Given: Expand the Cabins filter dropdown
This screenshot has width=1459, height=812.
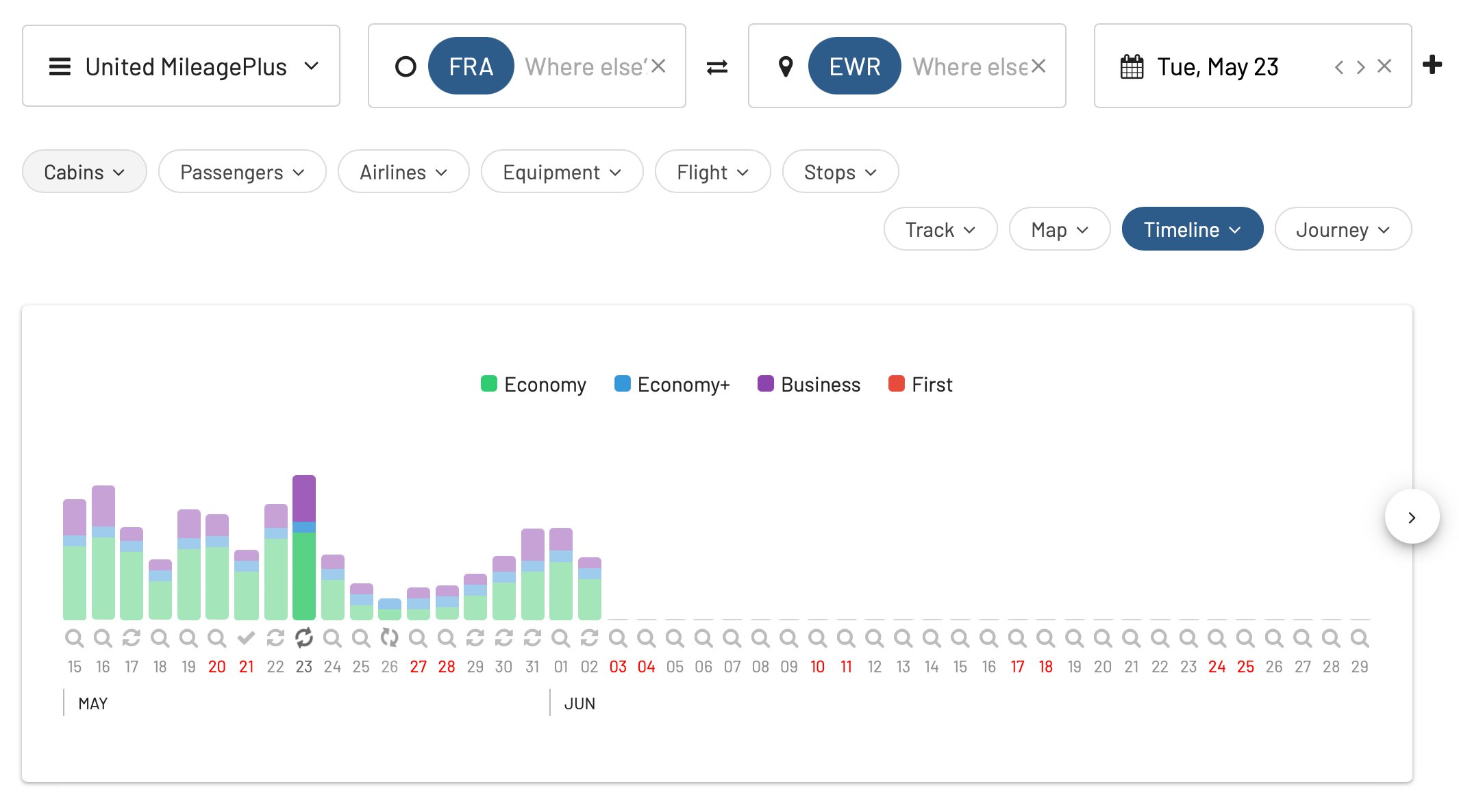Looking at the screenshot, I should click(84, 172).
